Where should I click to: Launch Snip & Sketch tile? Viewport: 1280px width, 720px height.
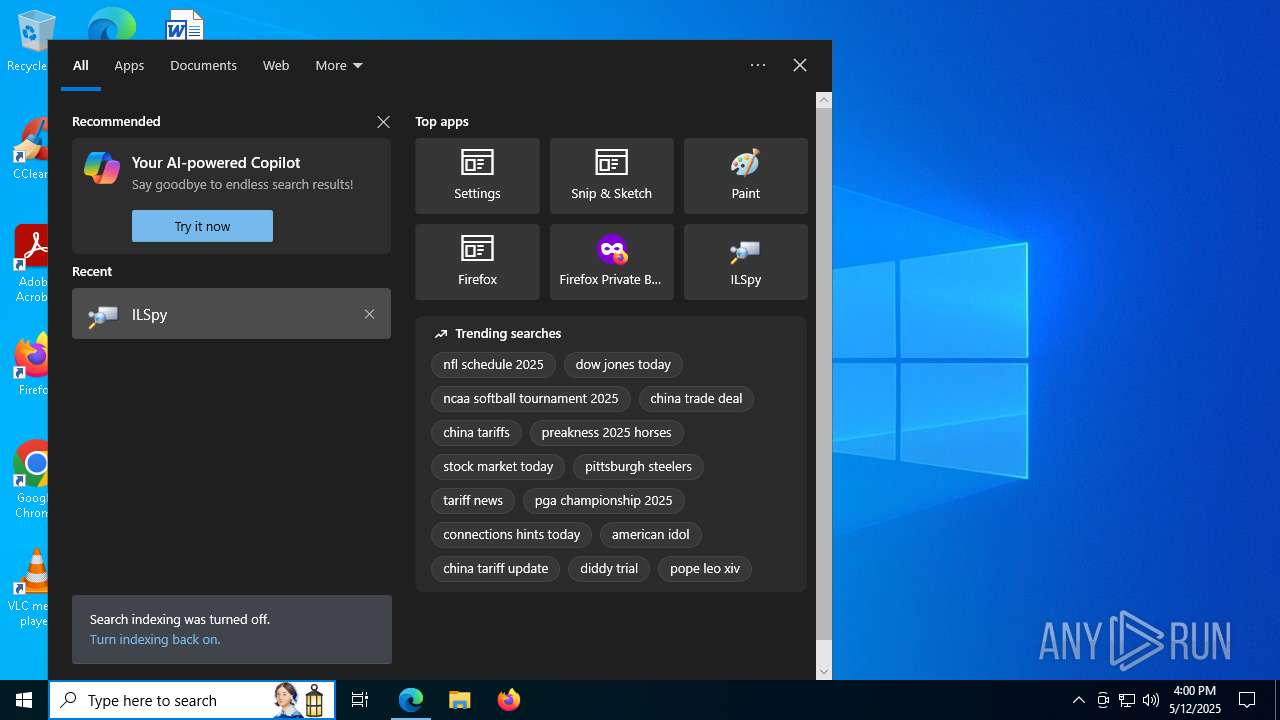[611, 176]
